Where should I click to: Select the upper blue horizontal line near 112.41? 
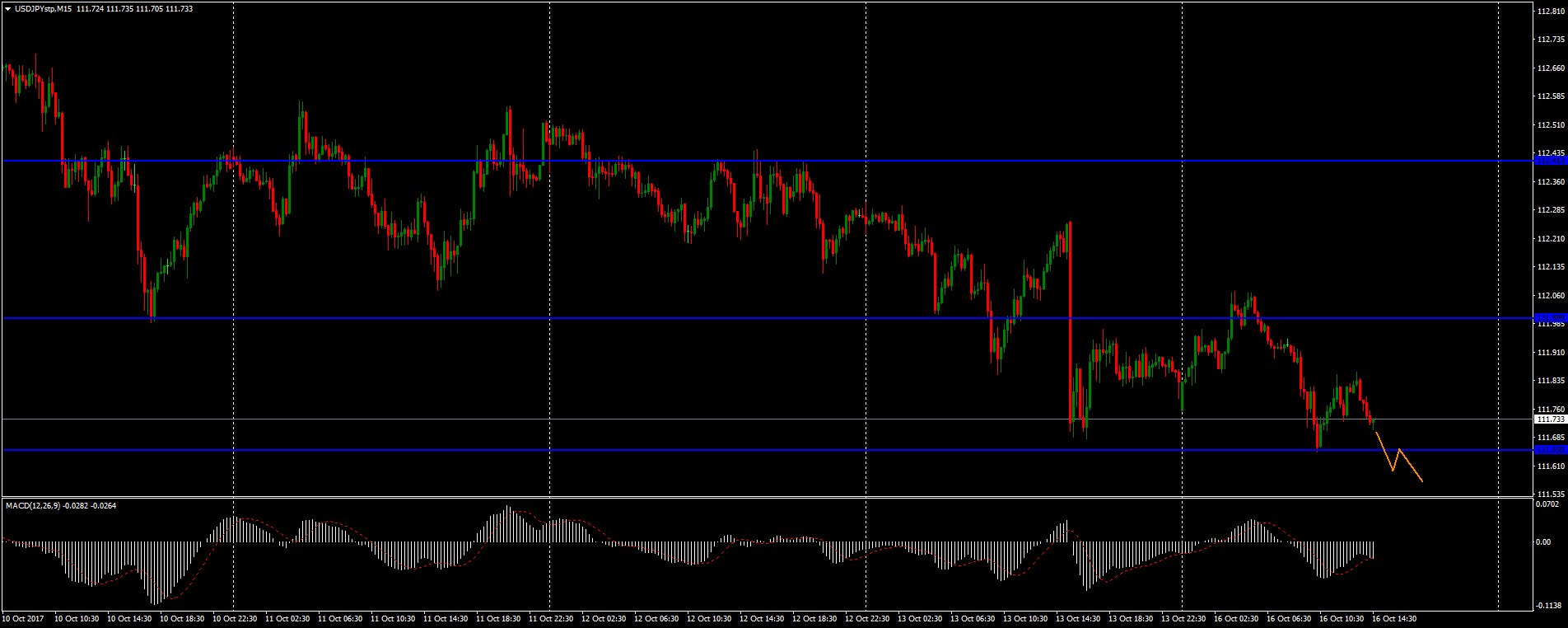pos(766,161)
